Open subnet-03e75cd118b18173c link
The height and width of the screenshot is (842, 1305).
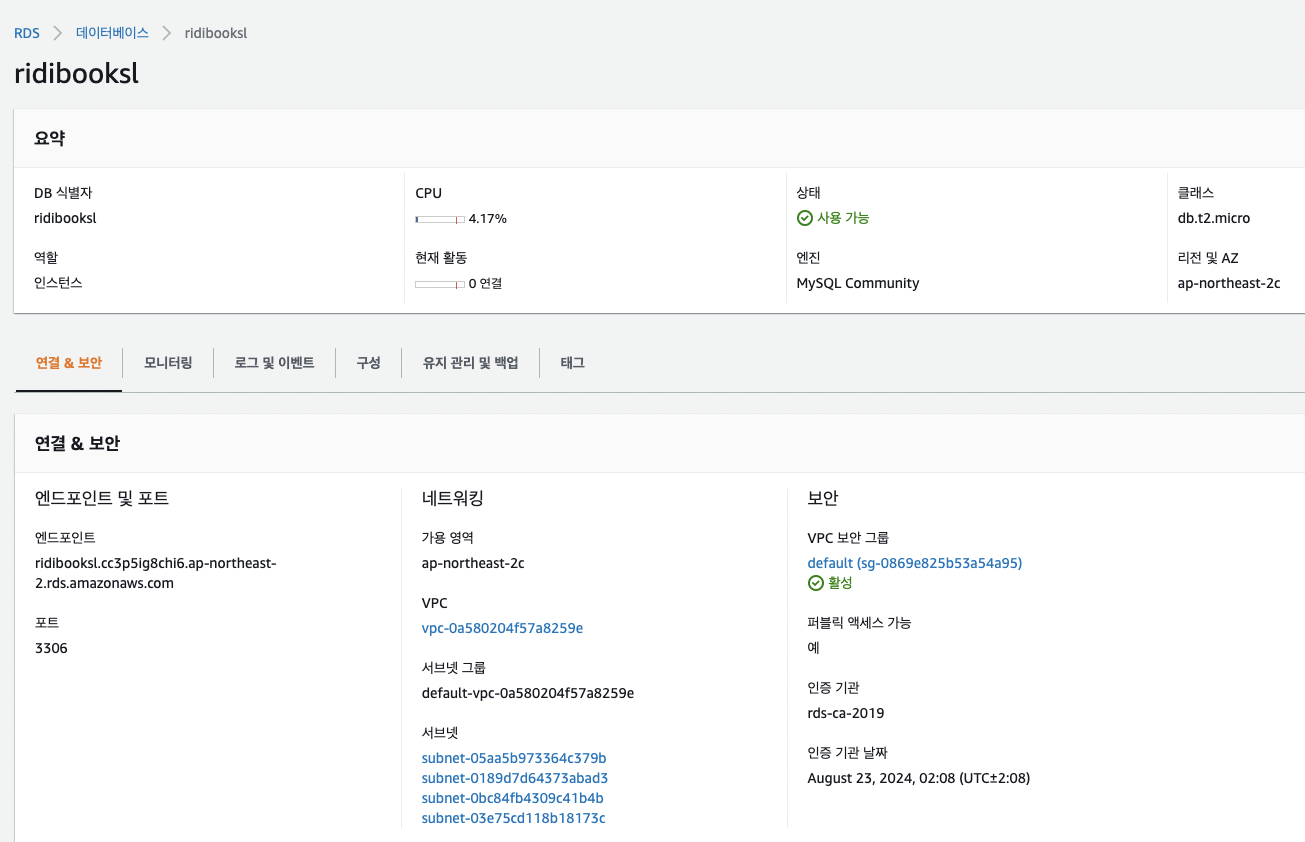click(x=514, y=818)
